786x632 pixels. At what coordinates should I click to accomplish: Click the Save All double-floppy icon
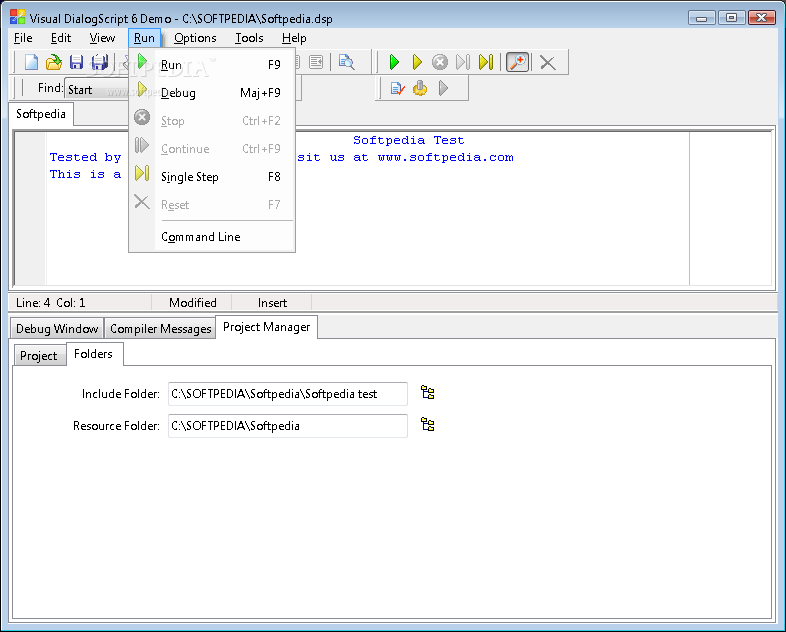click(99, 62)
